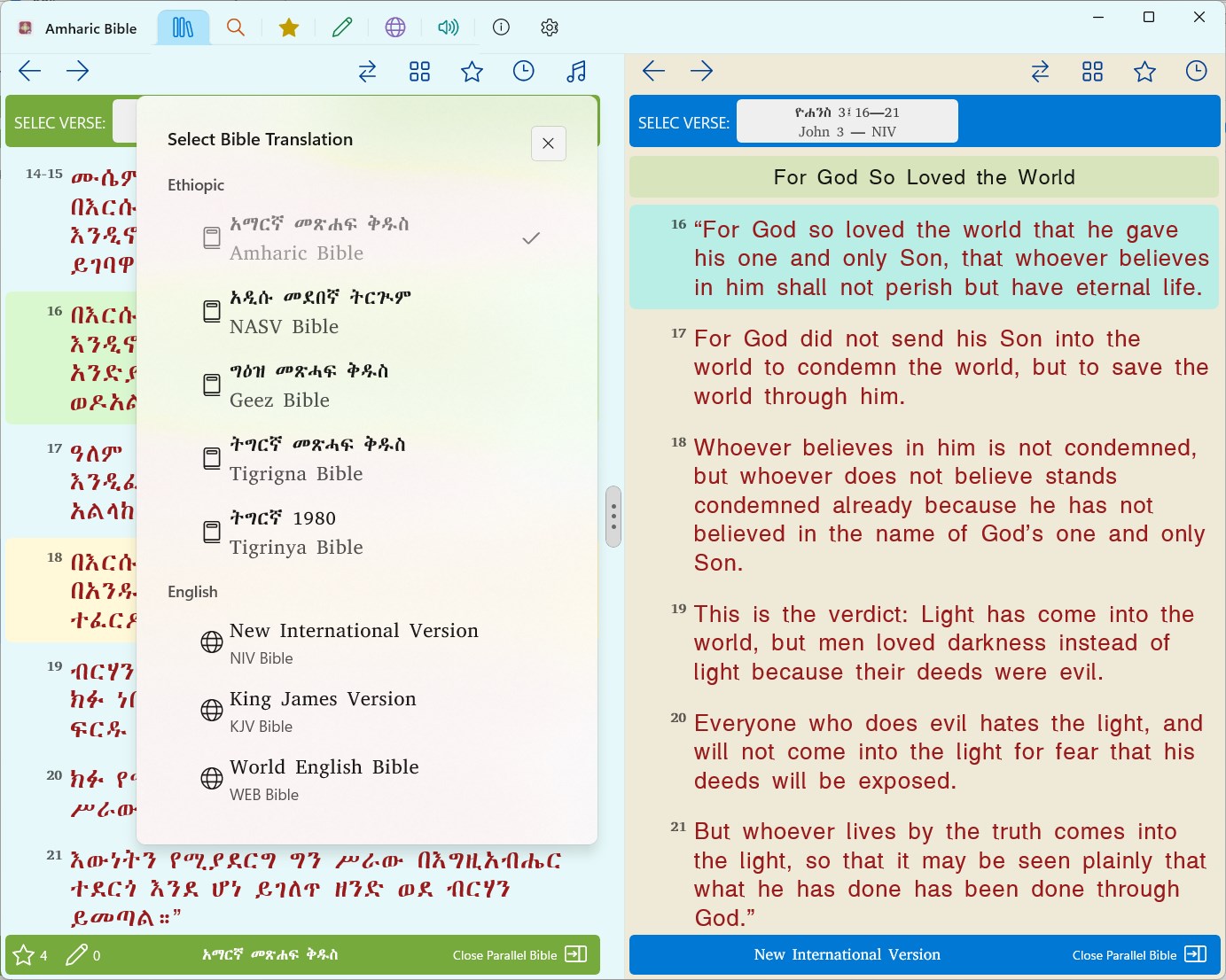Viewport: 1226px width, 980px height.
Task: Open notes count pencil in left status bar
Action: [x=83, y=955]
